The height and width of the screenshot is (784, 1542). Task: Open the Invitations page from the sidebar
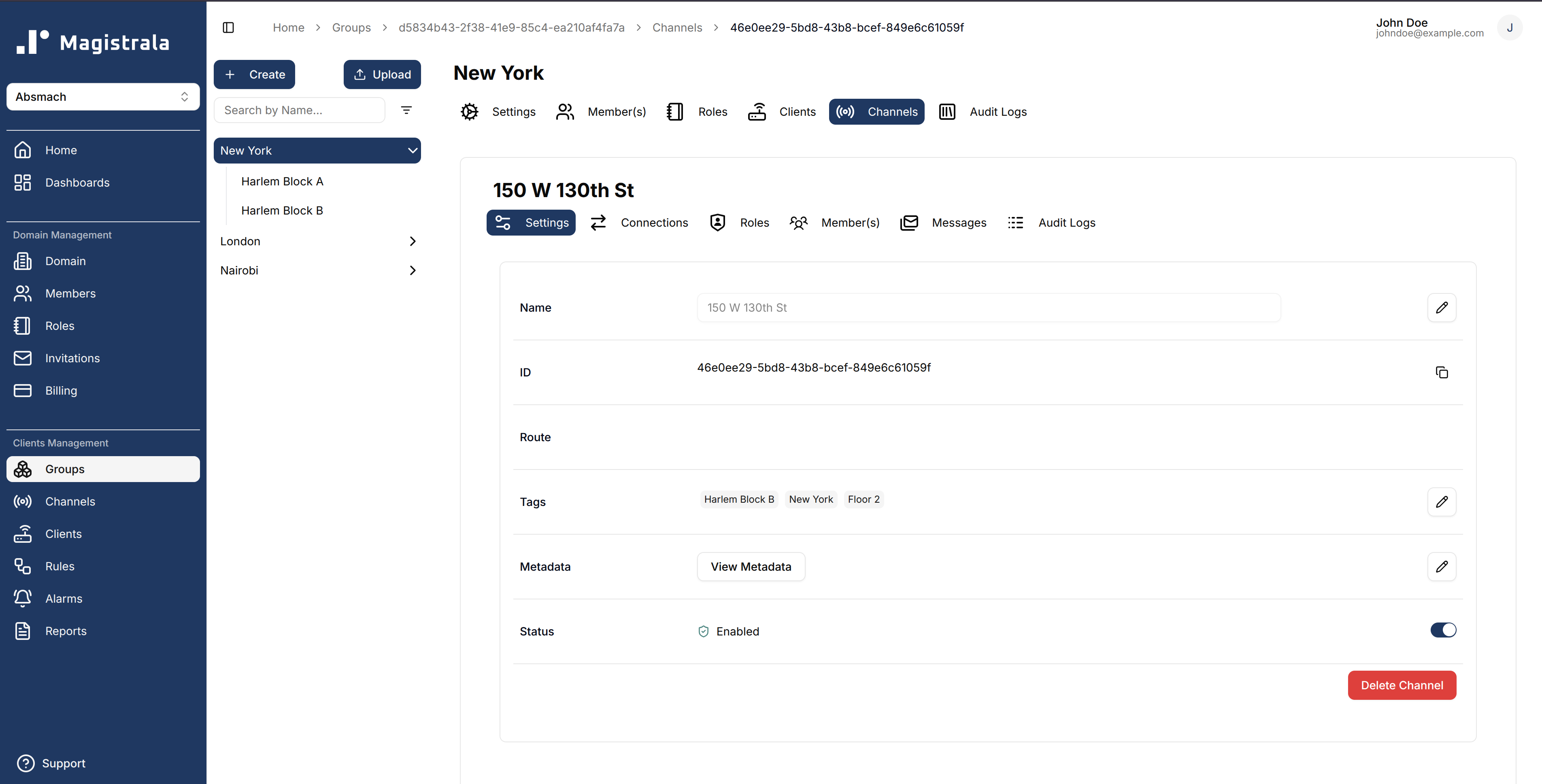pos(72,358)
